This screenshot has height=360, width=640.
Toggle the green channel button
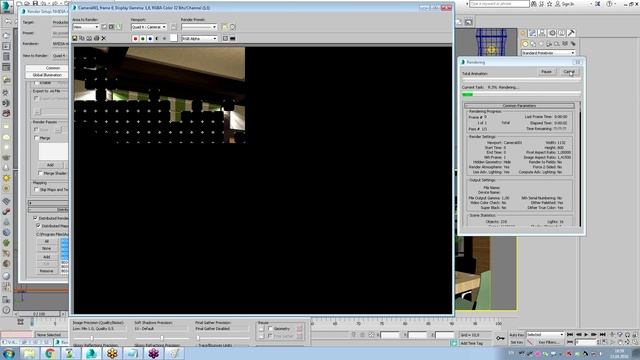pos(143,38)
